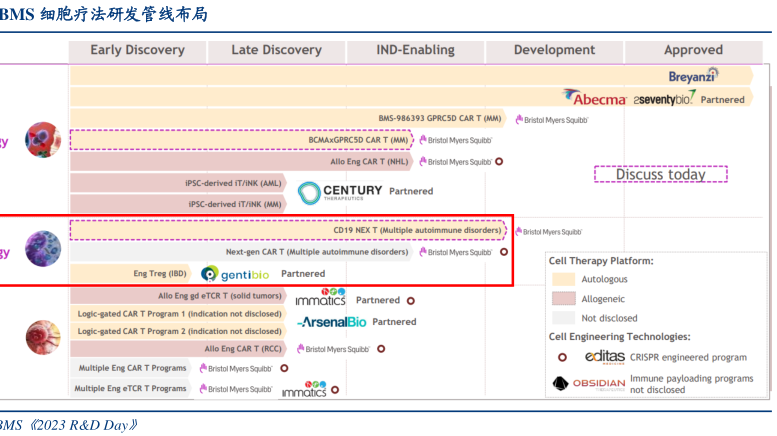Image resolution: width=777 pixels, height=436 pixels.
Task: Click the Abecma logo
Action: 595,97
